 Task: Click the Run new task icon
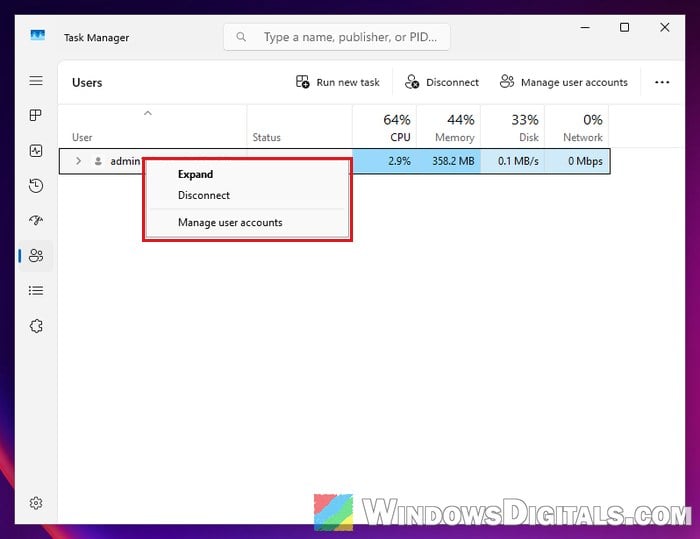[x=302, y=82]
